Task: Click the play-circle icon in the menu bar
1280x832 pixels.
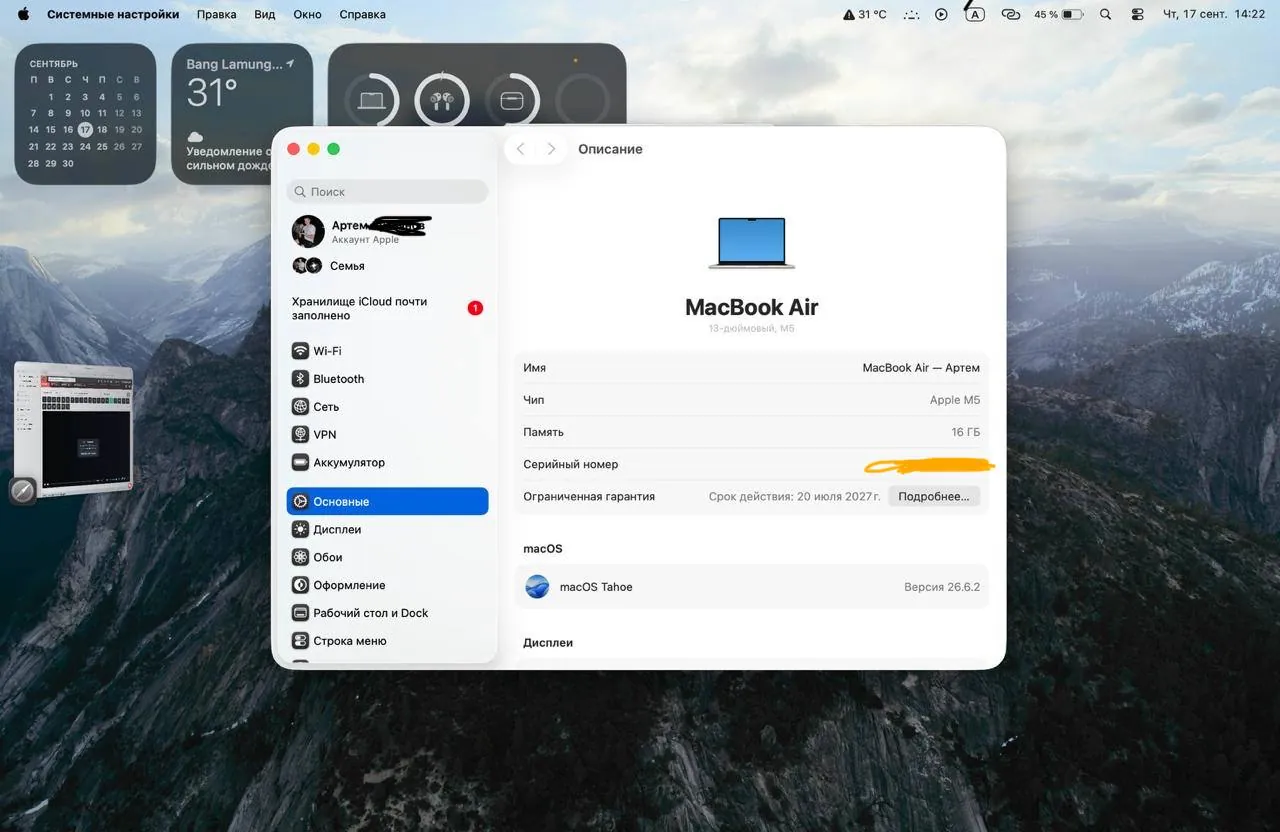Action: pos(941,14)
